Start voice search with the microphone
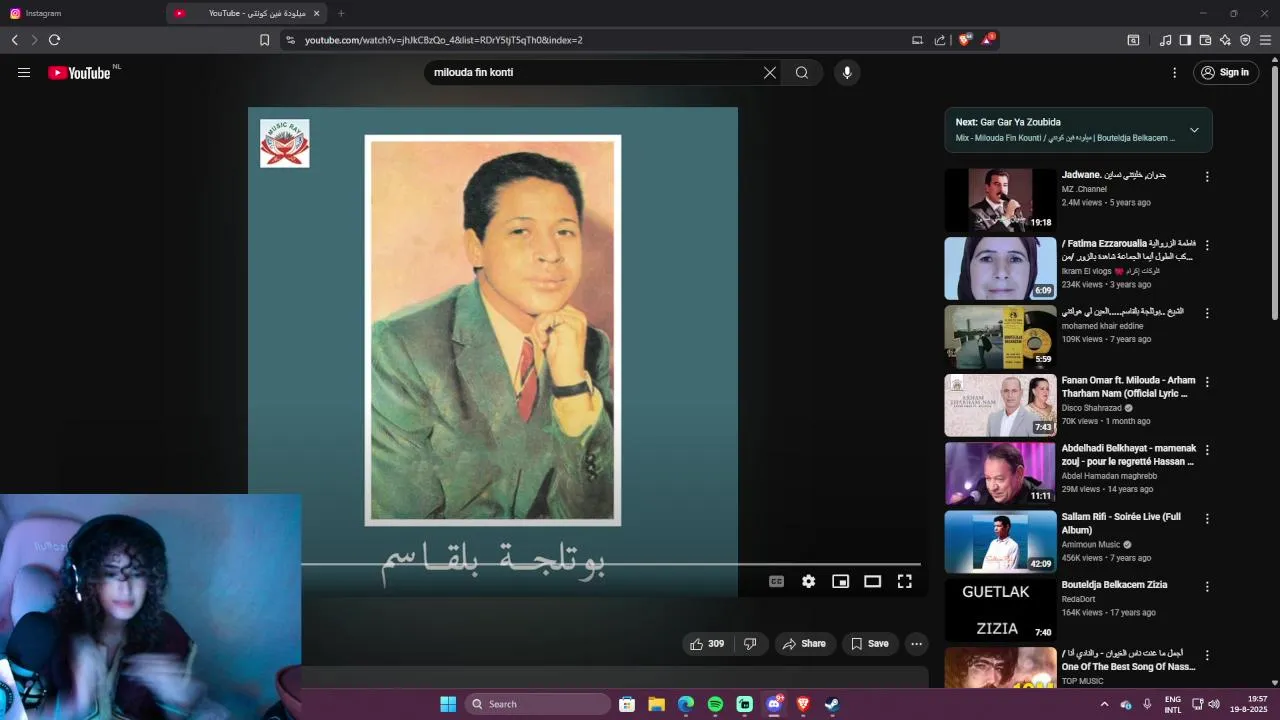 pyautogui.click(x=847, y=72)
